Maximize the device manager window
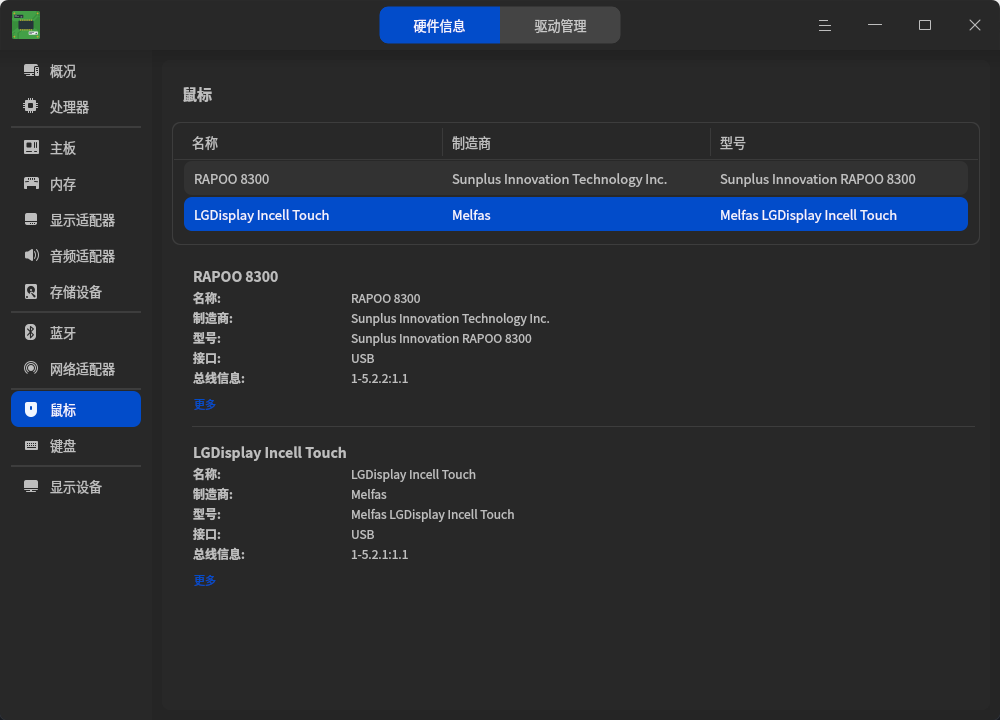 point(925,25)
